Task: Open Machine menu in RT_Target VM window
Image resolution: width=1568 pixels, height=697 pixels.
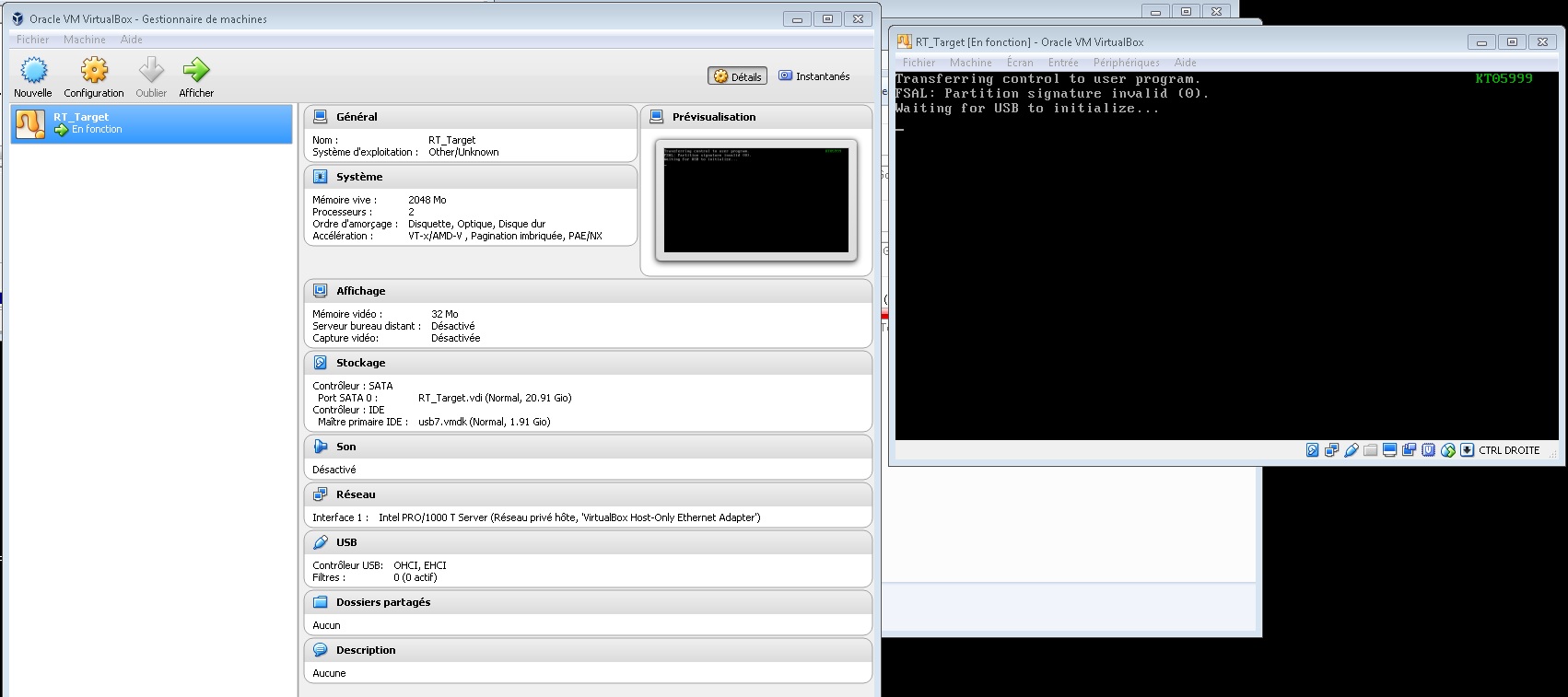Action: [971, 63]
